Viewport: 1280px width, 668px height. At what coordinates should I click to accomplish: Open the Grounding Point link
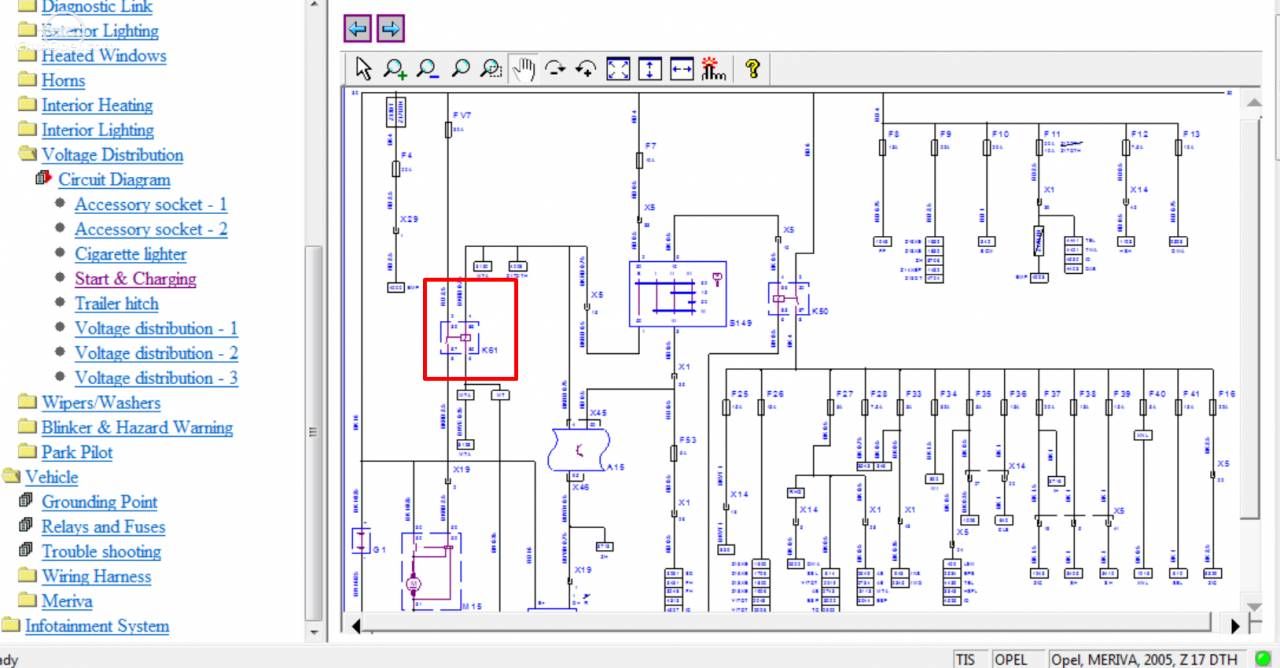click(x=100, y=502)
